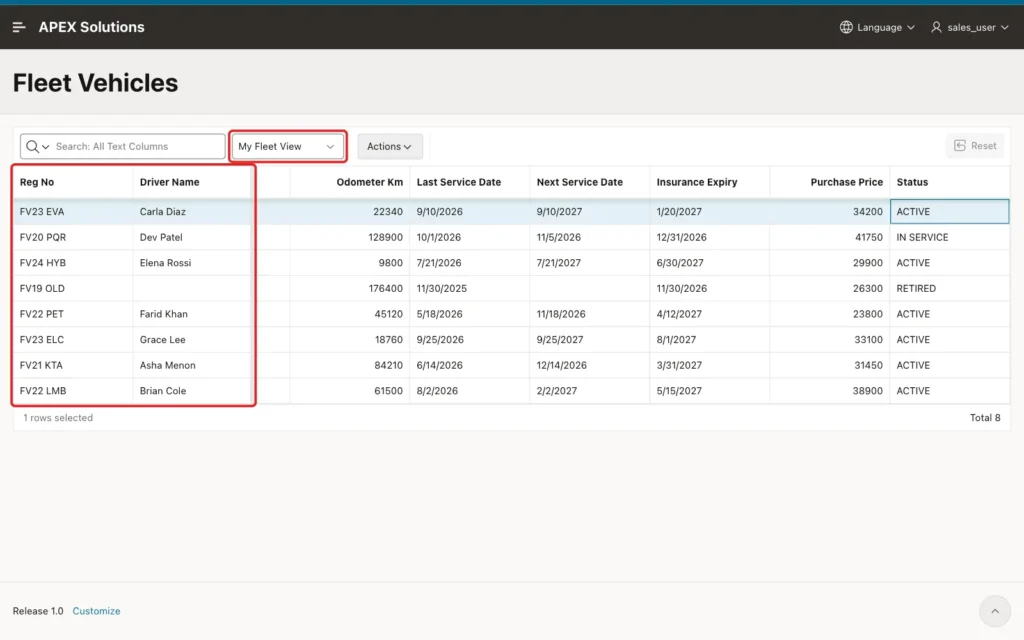Screen dimensions: 1024x640
Task: Expand the sales_user account menu
Action: point(970,27)
